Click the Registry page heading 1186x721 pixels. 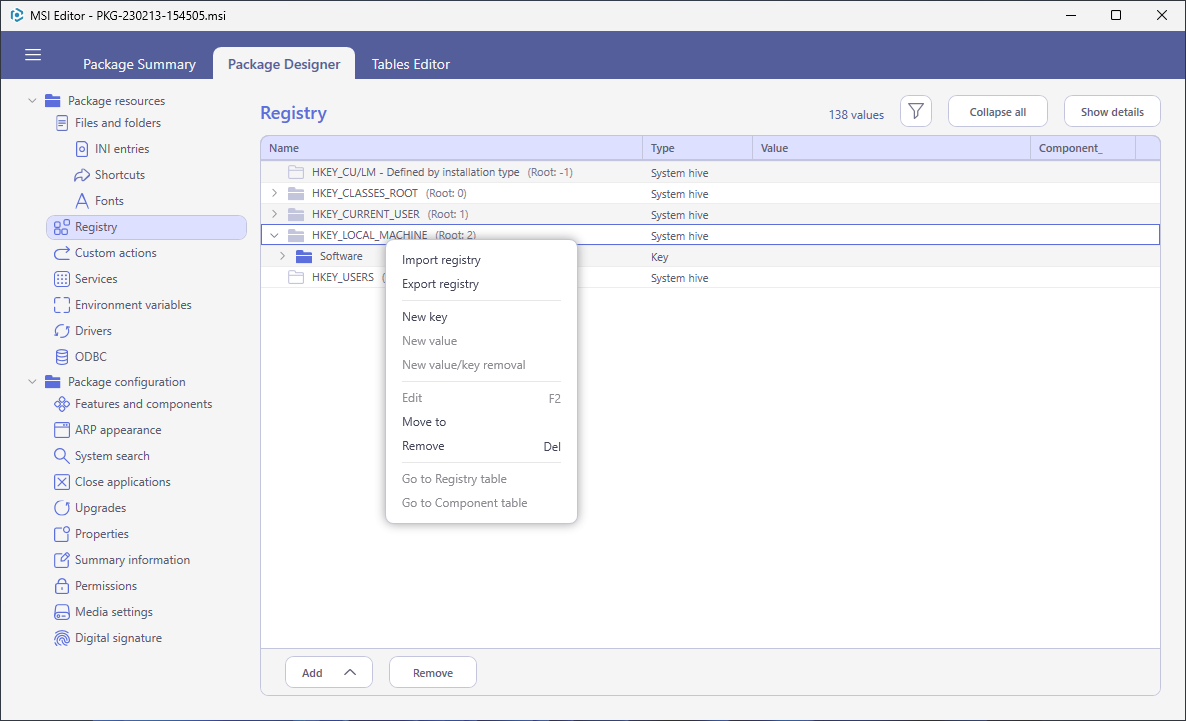[293, 113]
